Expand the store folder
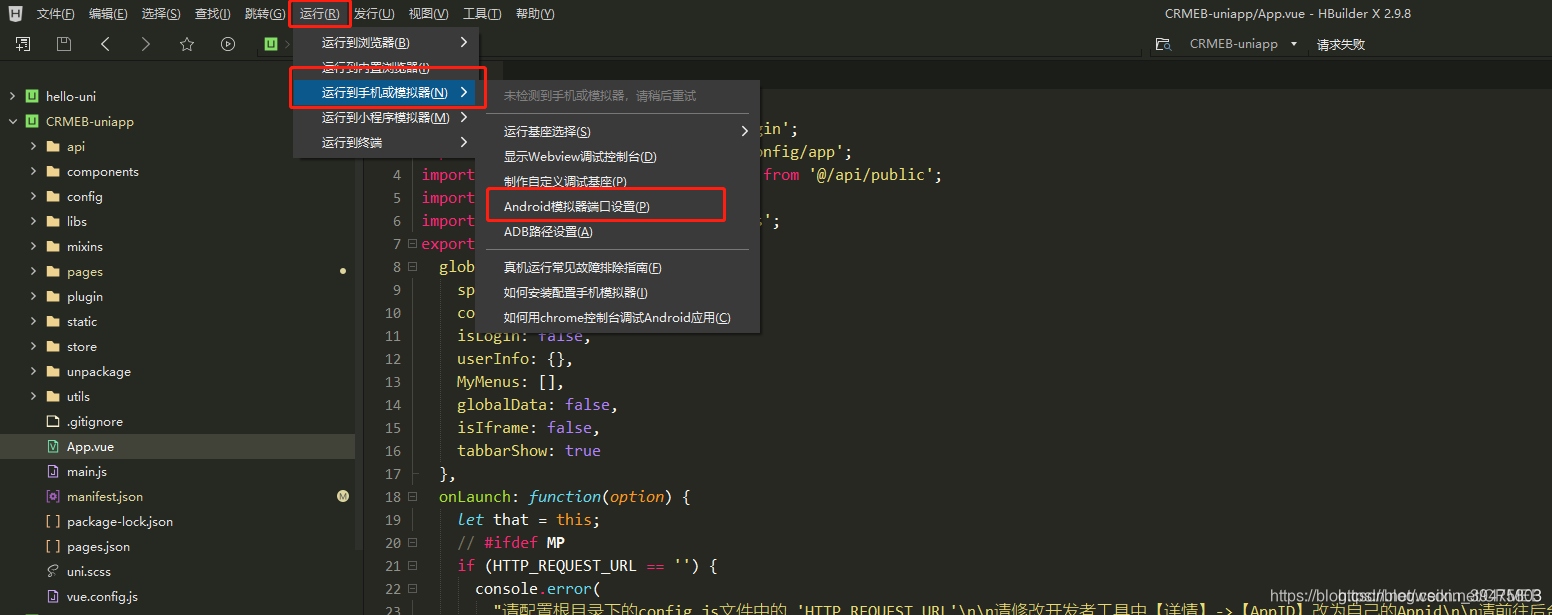This screenshot has height=615, width=1552. coord(33,346)
